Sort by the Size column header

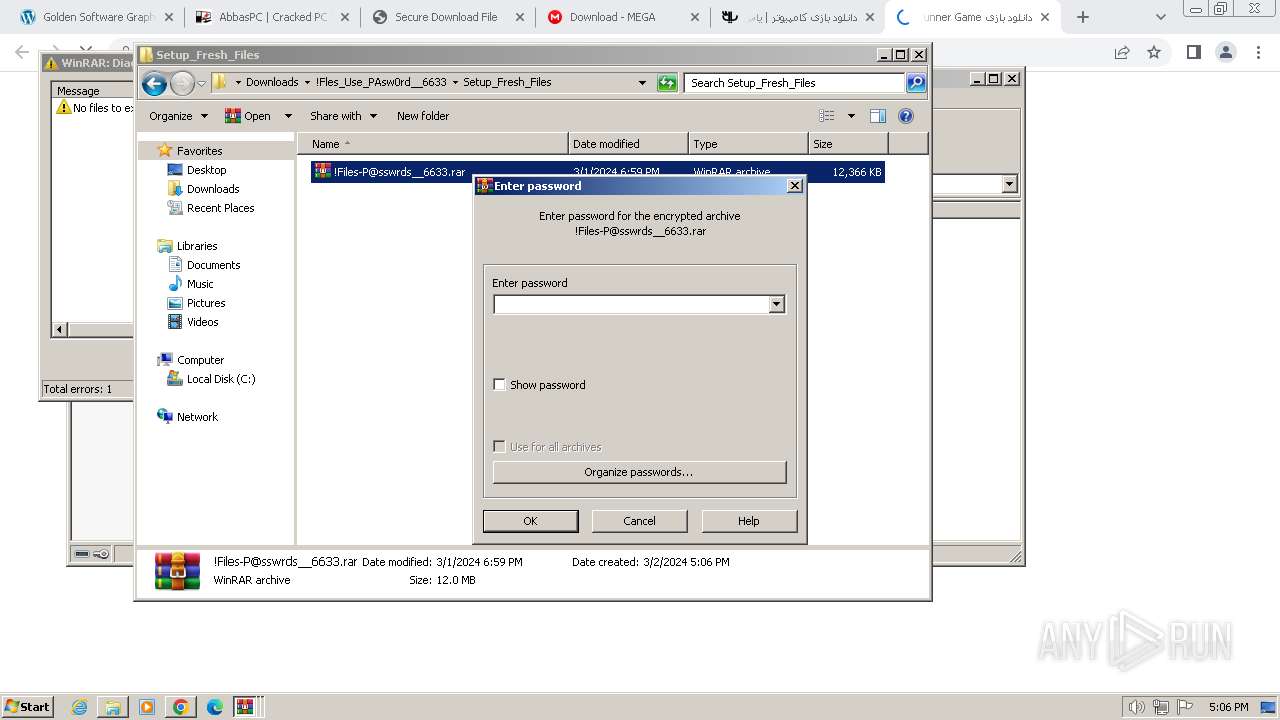click(848, 144)
